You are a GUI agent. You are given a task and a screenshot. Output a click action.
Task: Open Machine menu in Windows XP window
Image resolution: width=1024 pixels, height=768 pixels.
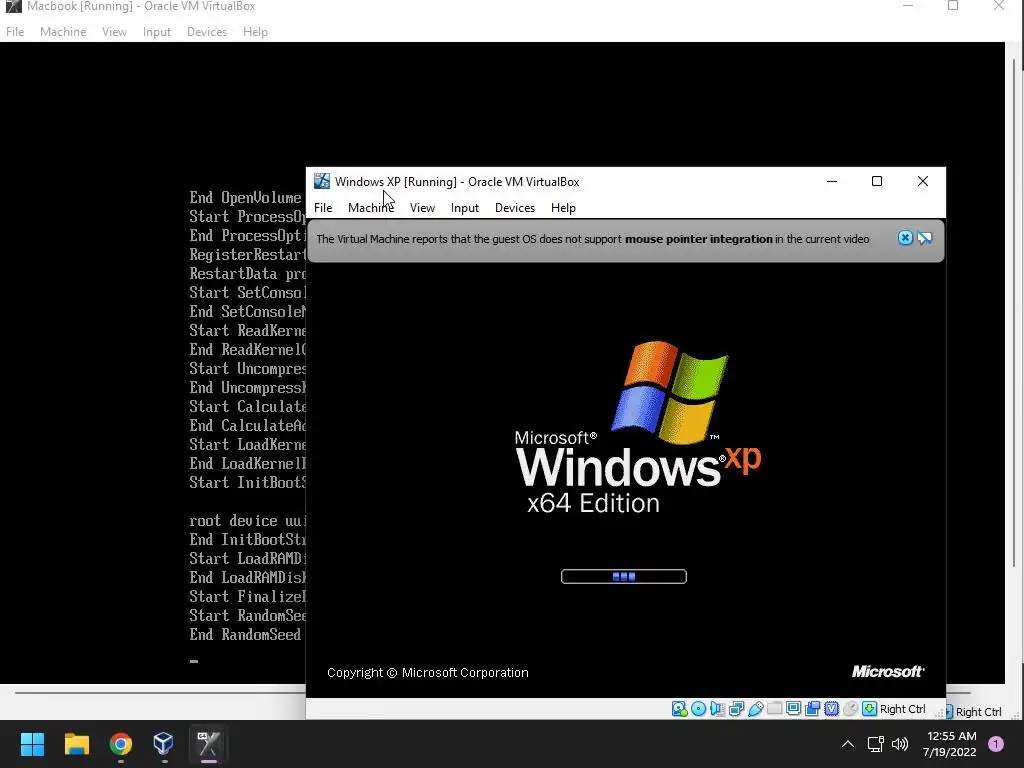tap(371, 208)
